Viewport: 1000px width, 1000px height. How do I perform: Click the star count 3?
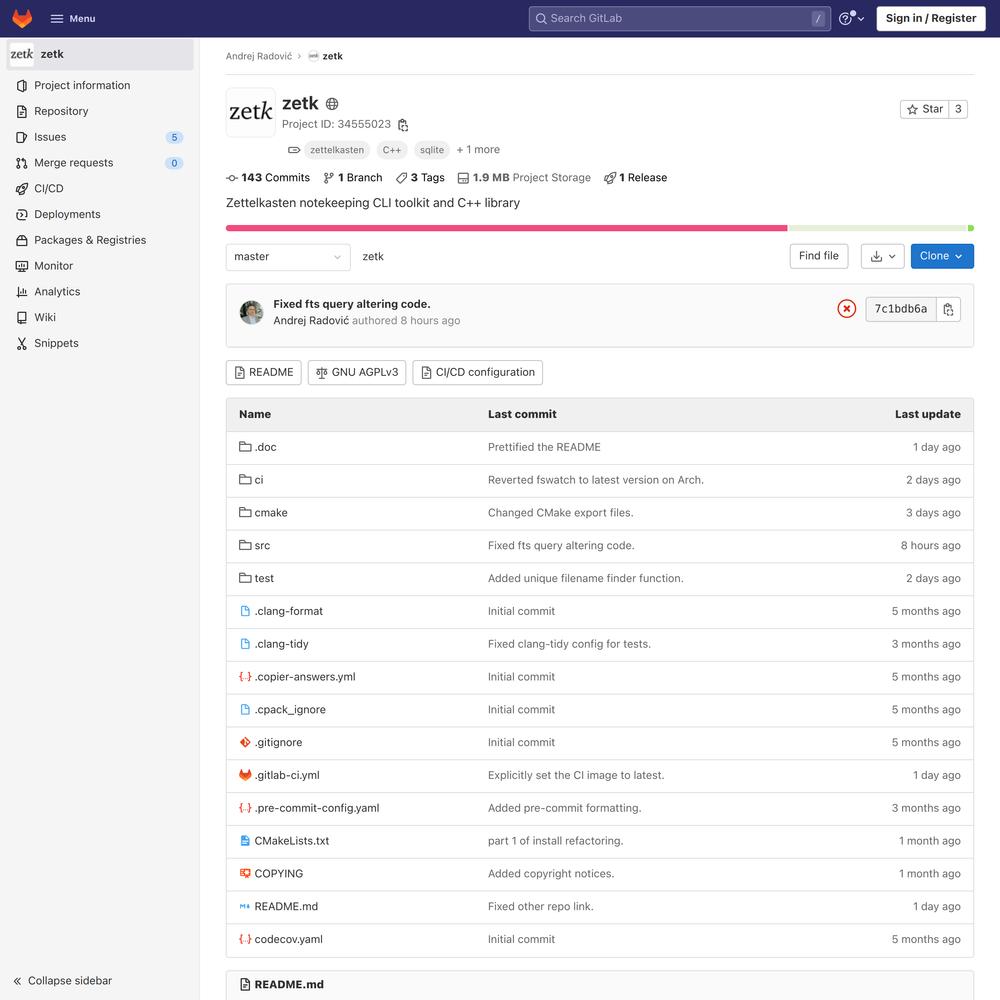point(958,109)
